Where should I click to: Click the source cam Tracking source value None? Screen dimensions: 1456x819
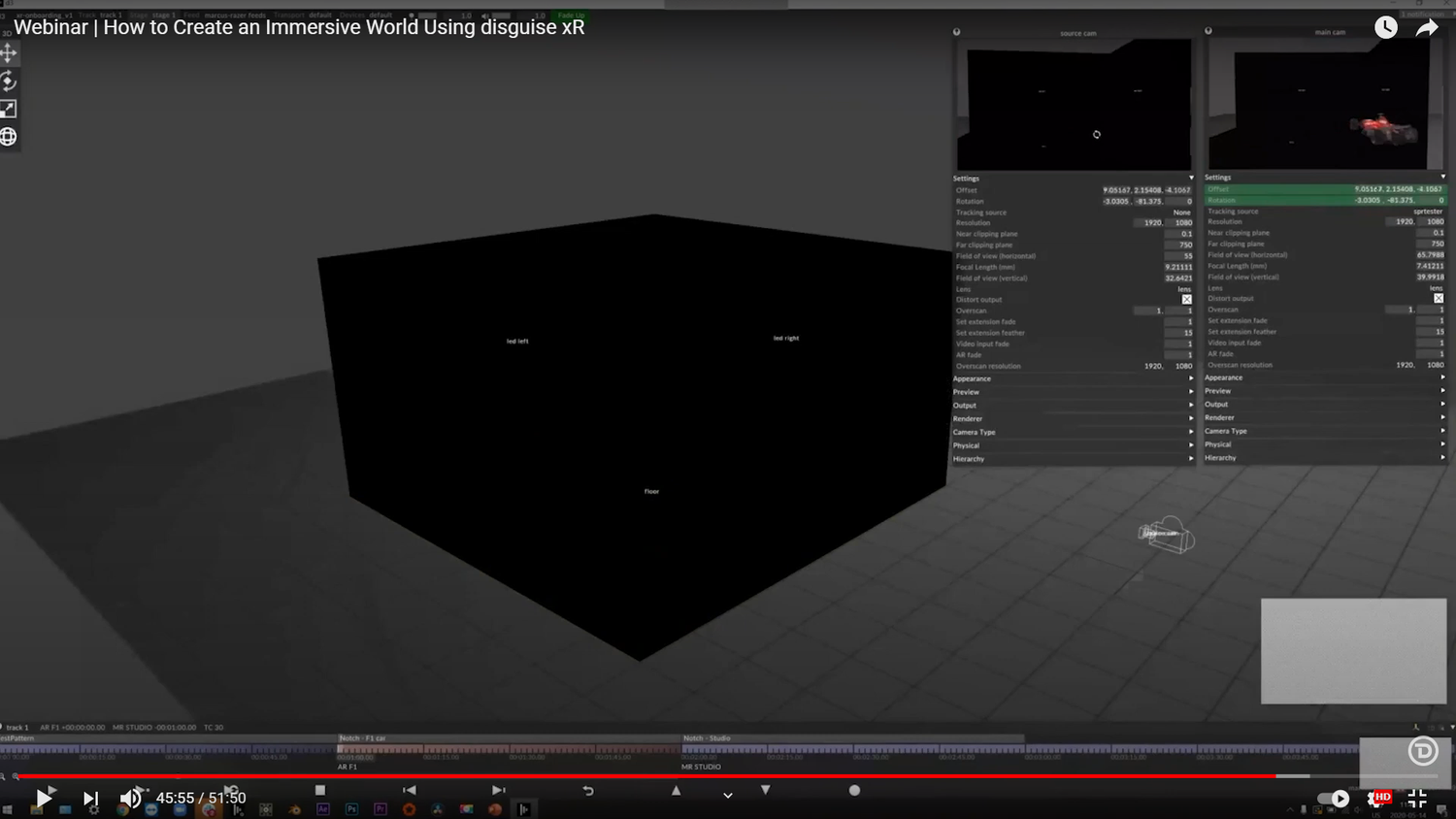pos(1181,213)
